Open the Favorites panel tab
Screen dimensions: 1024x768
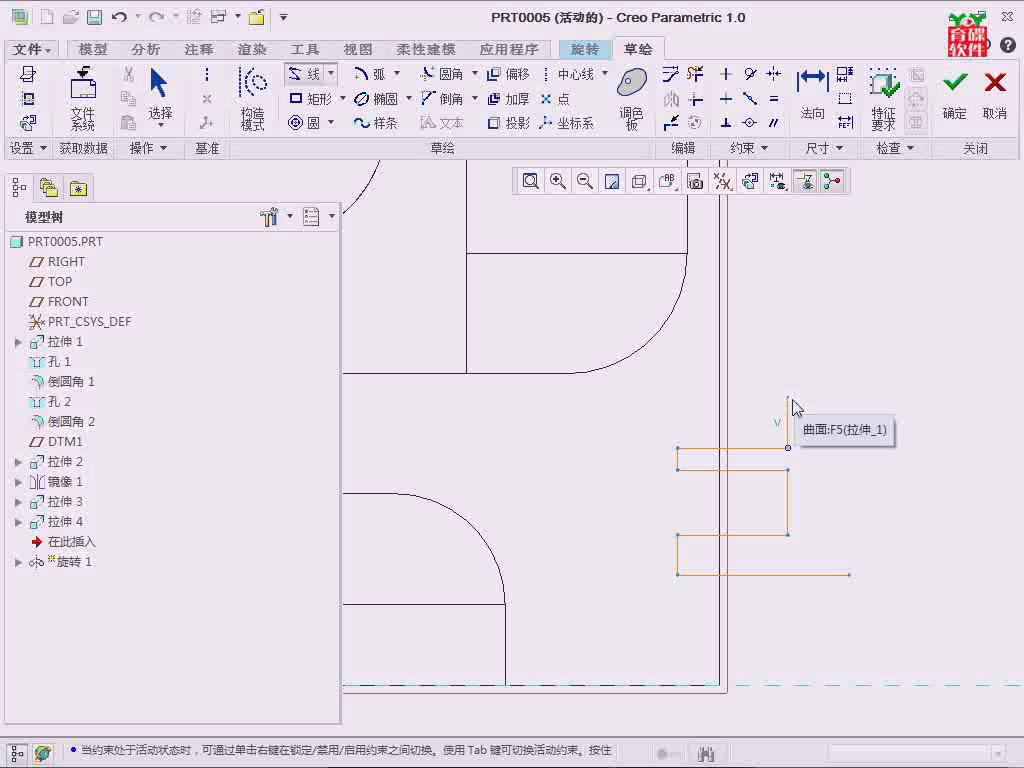(x=78, y=189)
